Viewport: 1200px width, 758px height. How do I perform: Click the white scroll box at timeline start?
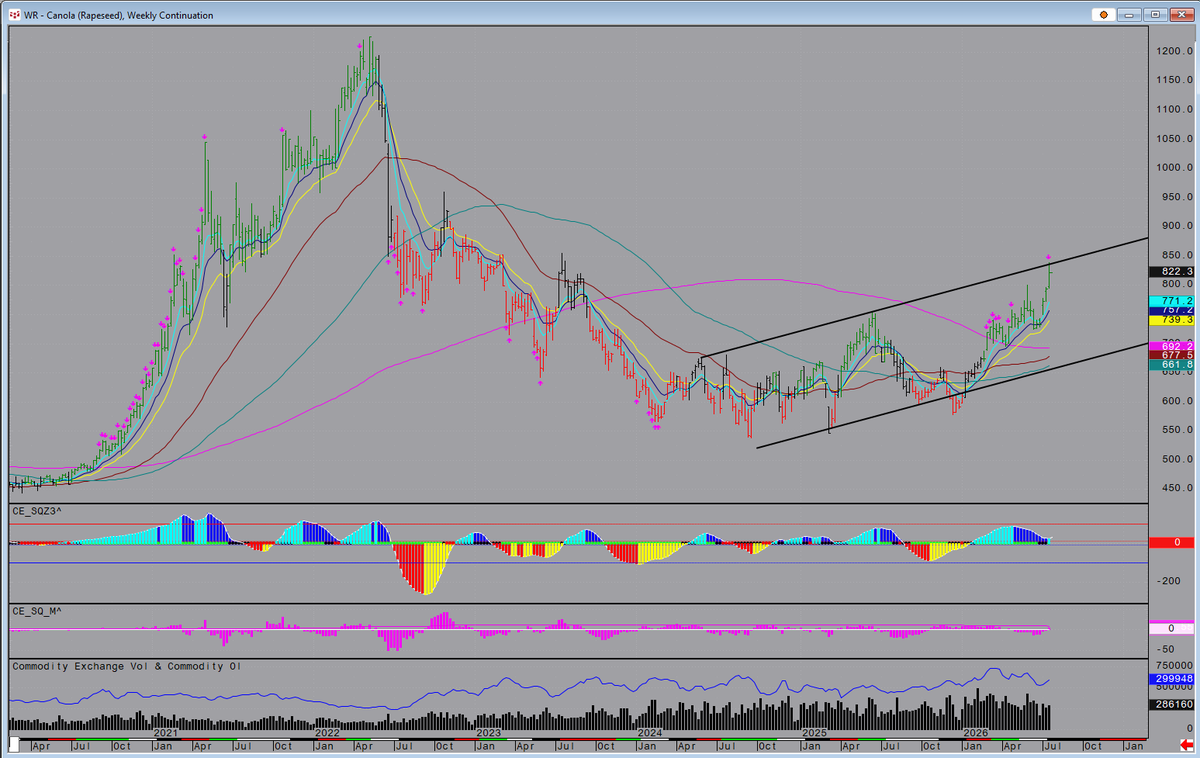coord(15,745)
